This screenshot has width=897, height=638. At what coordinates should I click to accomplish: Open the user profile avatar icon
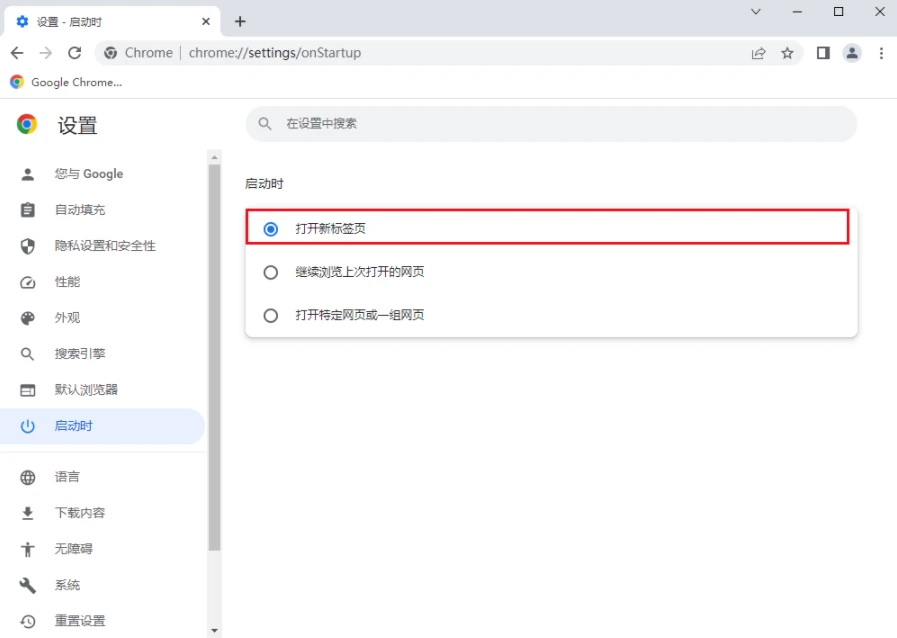[852, 53]
